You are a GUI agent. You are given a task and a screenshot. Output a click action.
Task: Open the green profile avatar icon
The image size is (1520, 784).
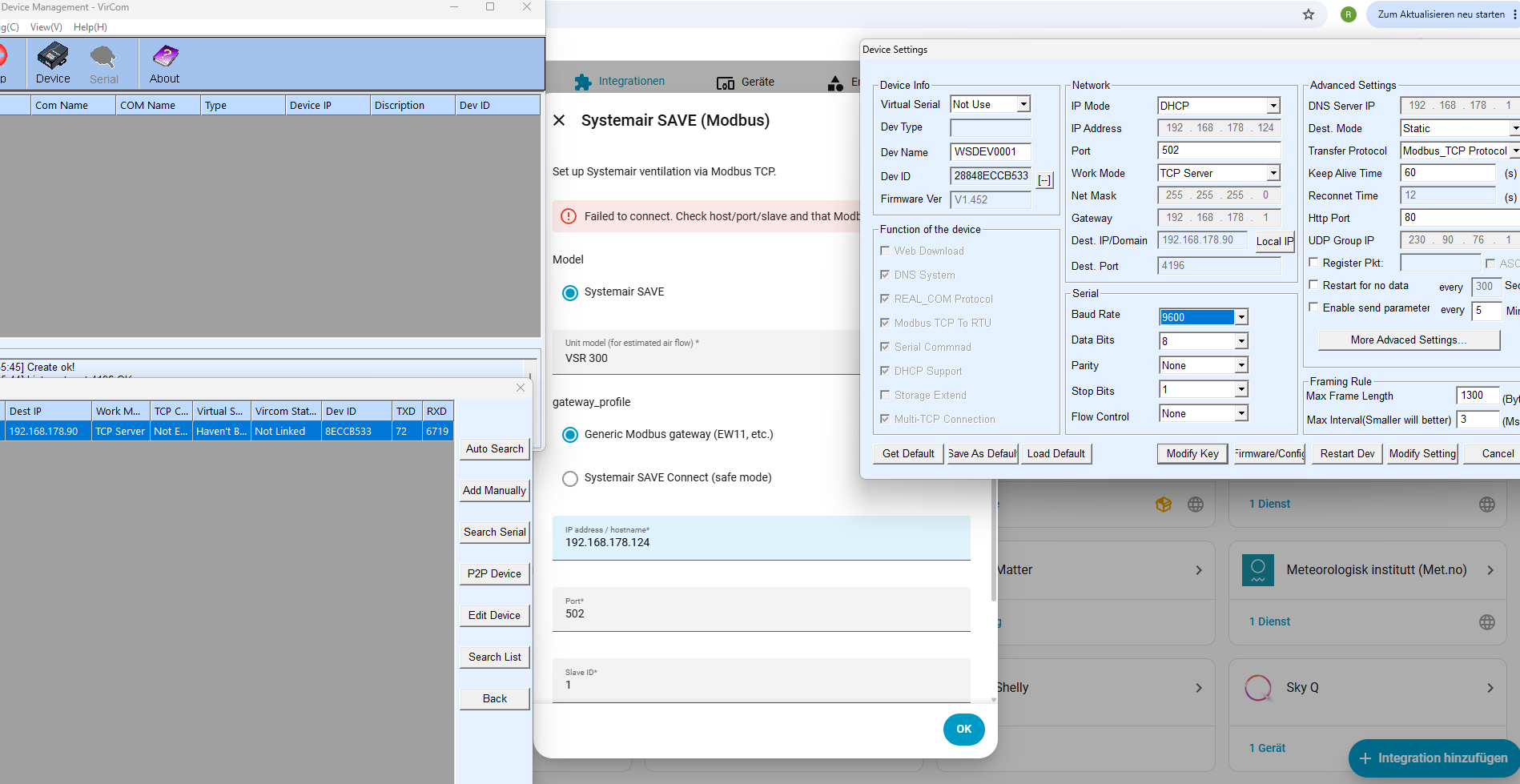[x=1349, y=14]
